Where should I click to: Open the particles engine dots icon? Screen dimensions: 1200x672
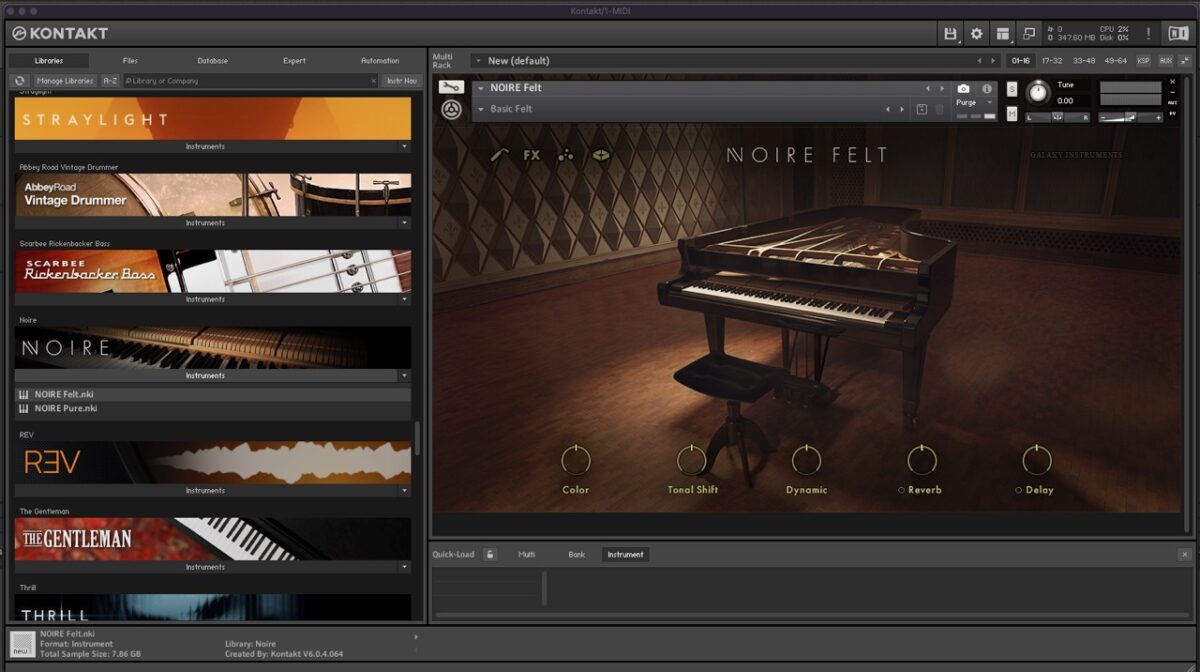[x=566, y=155]
